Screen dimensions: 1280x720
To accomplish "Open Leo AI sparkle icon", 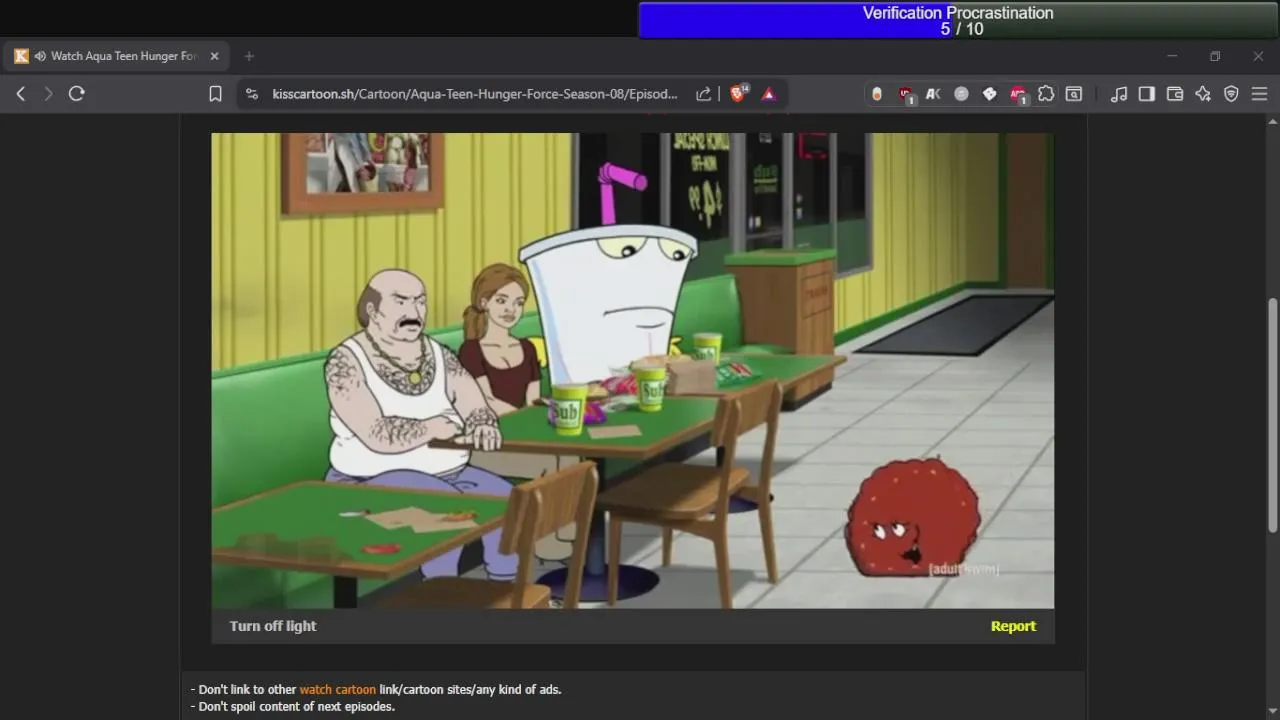I will [x=1203, y=94].
